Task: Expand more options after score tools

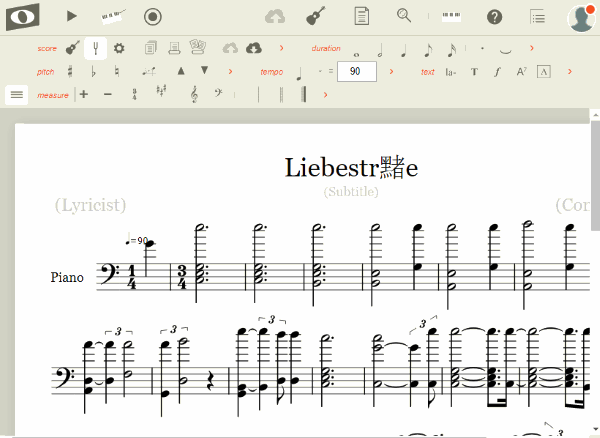Action: point(282,48)
